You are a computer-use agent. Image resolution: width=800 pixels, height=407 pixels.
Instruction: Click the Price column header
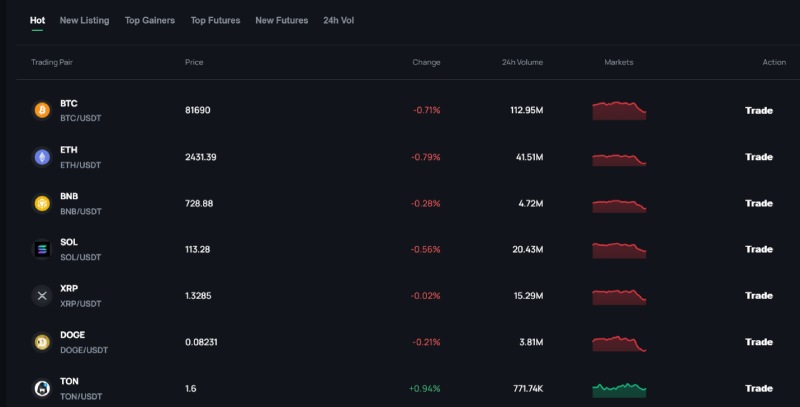pyautogui.click(x=194, y=62)
